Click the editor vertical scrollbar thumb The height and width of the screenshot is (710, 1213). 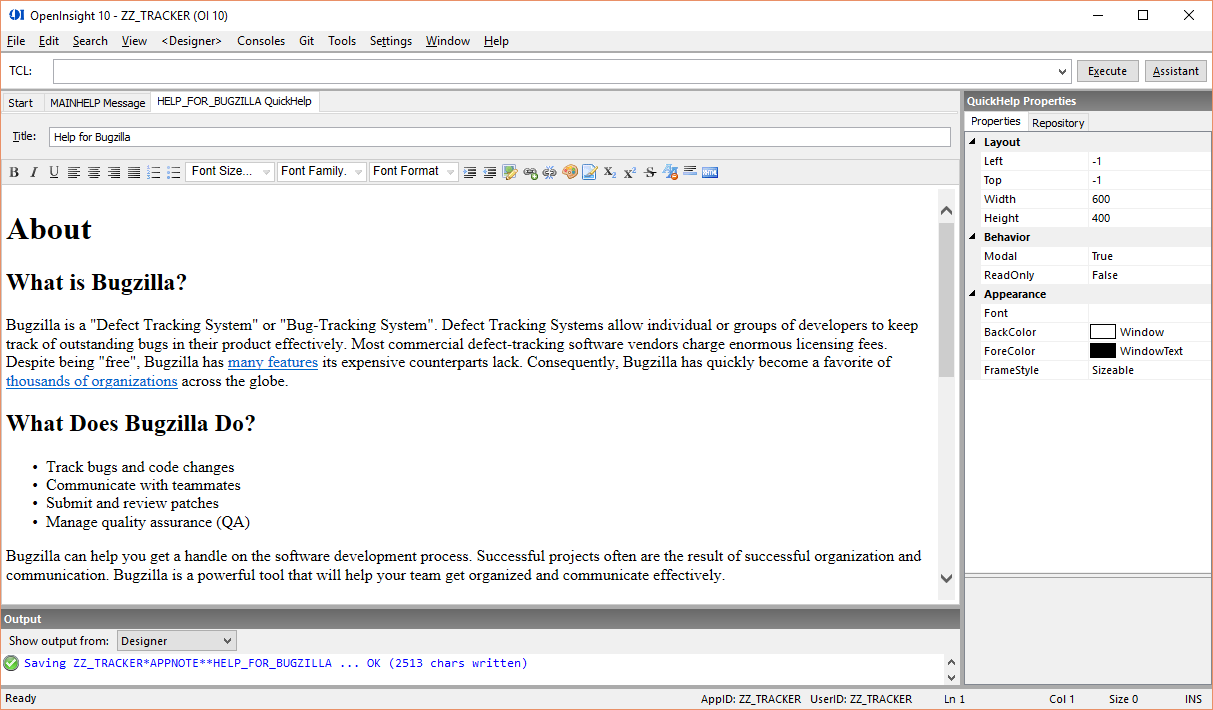946,300
